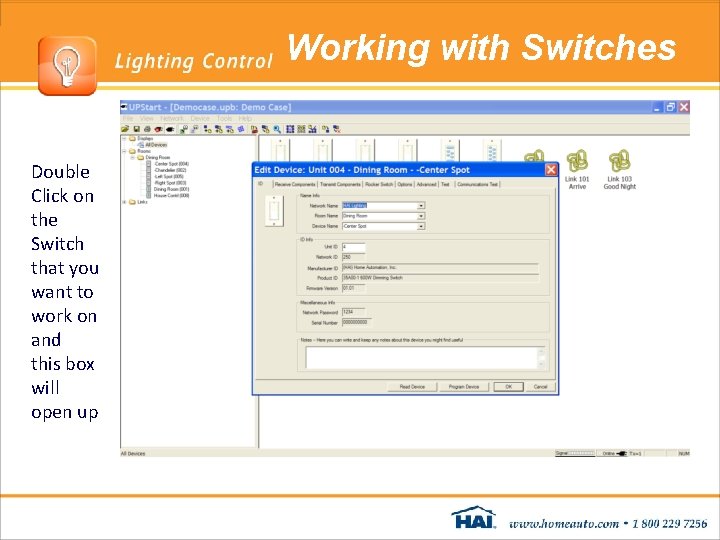Click the Manufacturer ID field

click(440, 268)
